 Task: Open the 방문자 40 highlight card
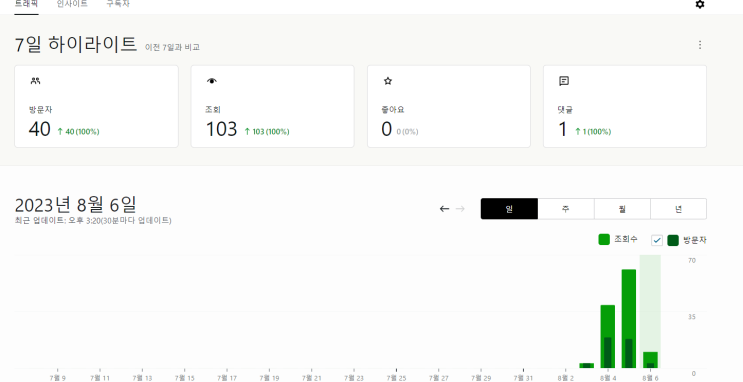click(x=97, y=107)
